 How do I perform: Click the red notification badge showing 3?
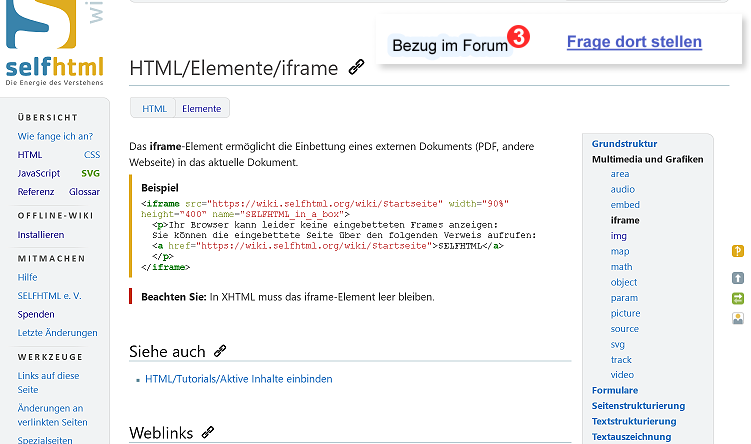(518, 37)
